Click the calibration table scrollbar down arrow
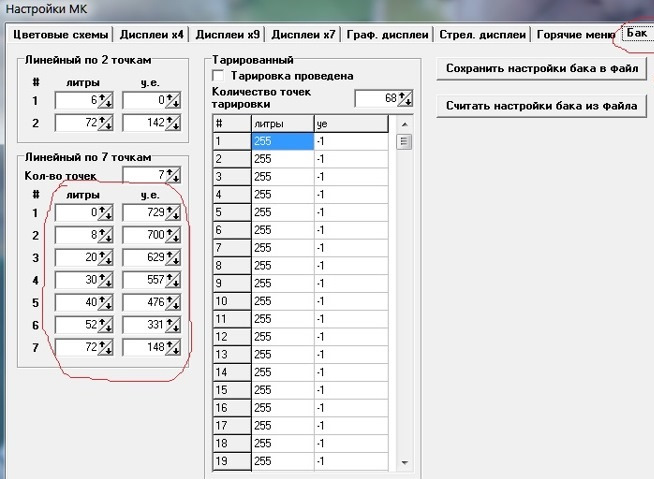This screenshot has width=654, height=479. click(x=404, y=463)
